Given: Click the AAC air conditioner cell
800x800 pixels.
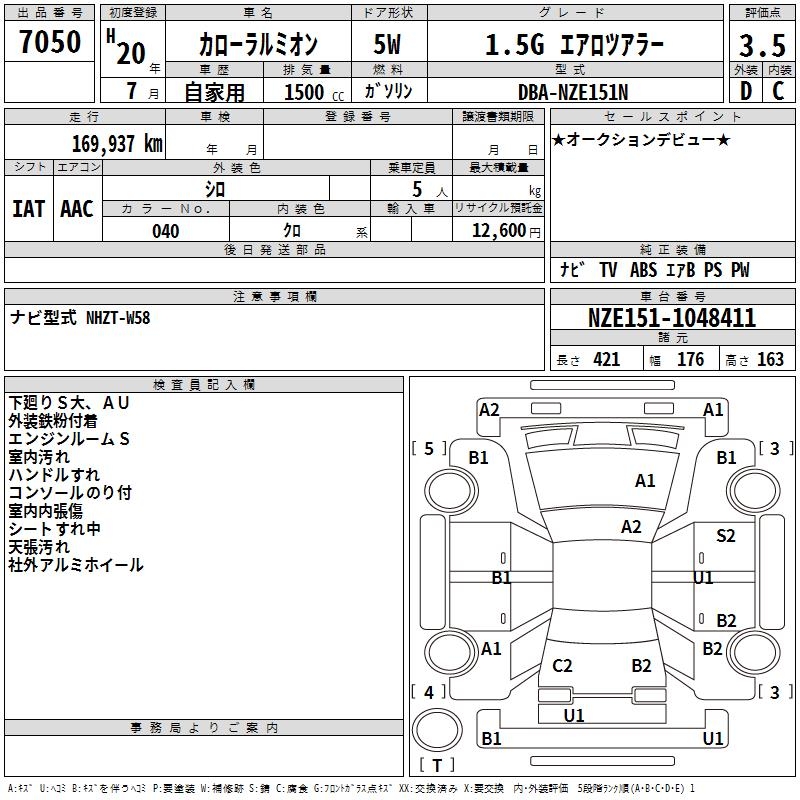Looking at the screenshot, I should (x=78, y=209).
